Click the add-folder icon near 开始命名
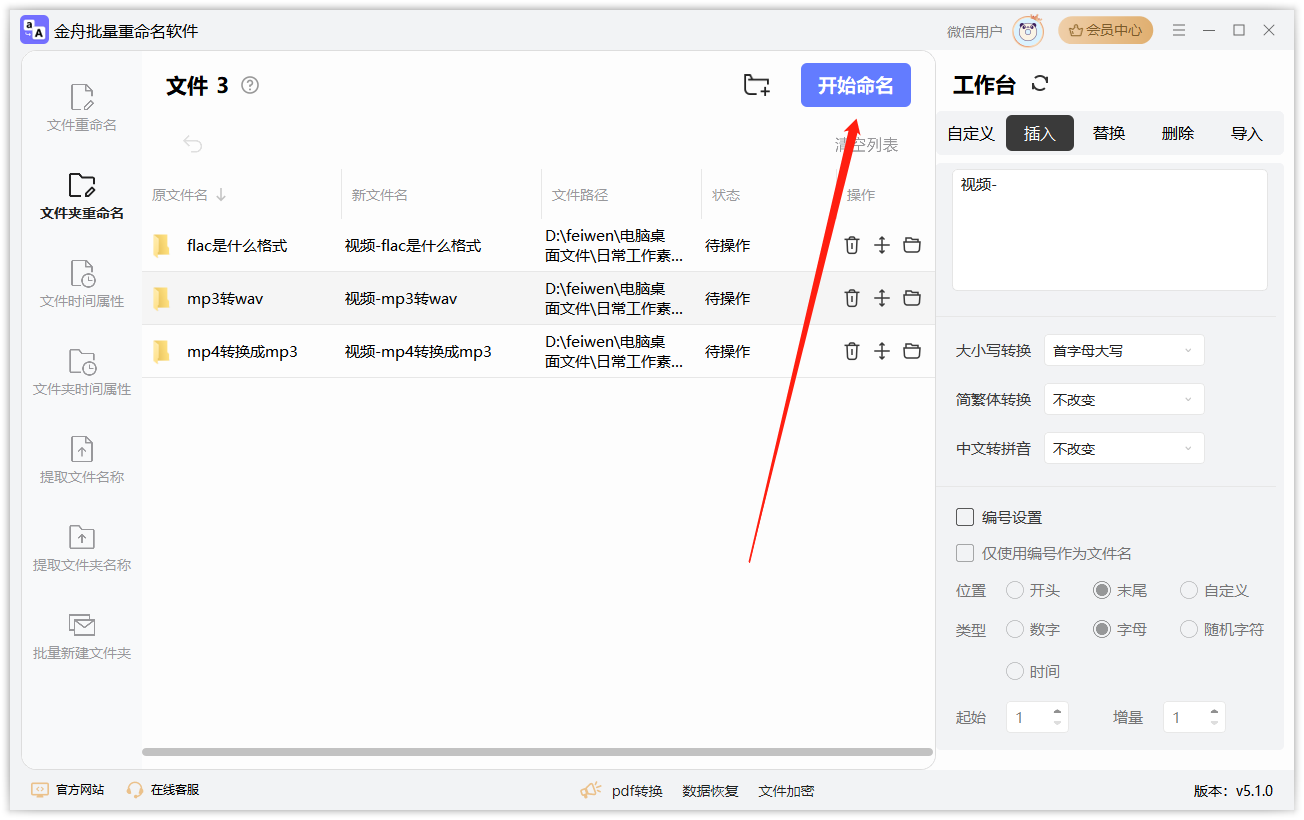1304x820 pixels. [756, 85]
